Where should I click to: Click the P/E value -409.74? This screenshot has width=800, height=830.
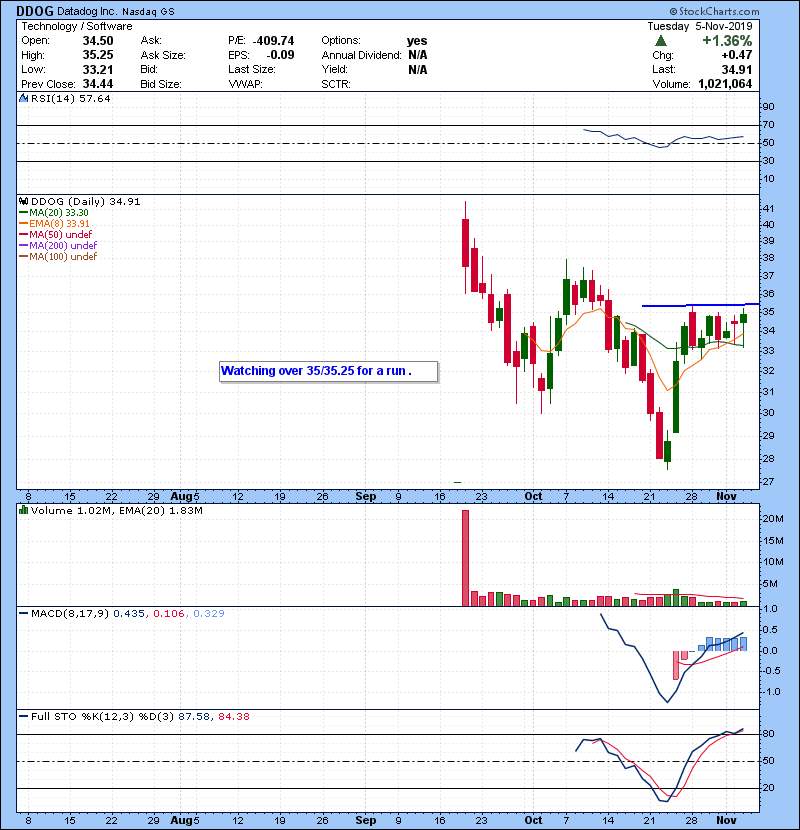(x=273, y=41)
